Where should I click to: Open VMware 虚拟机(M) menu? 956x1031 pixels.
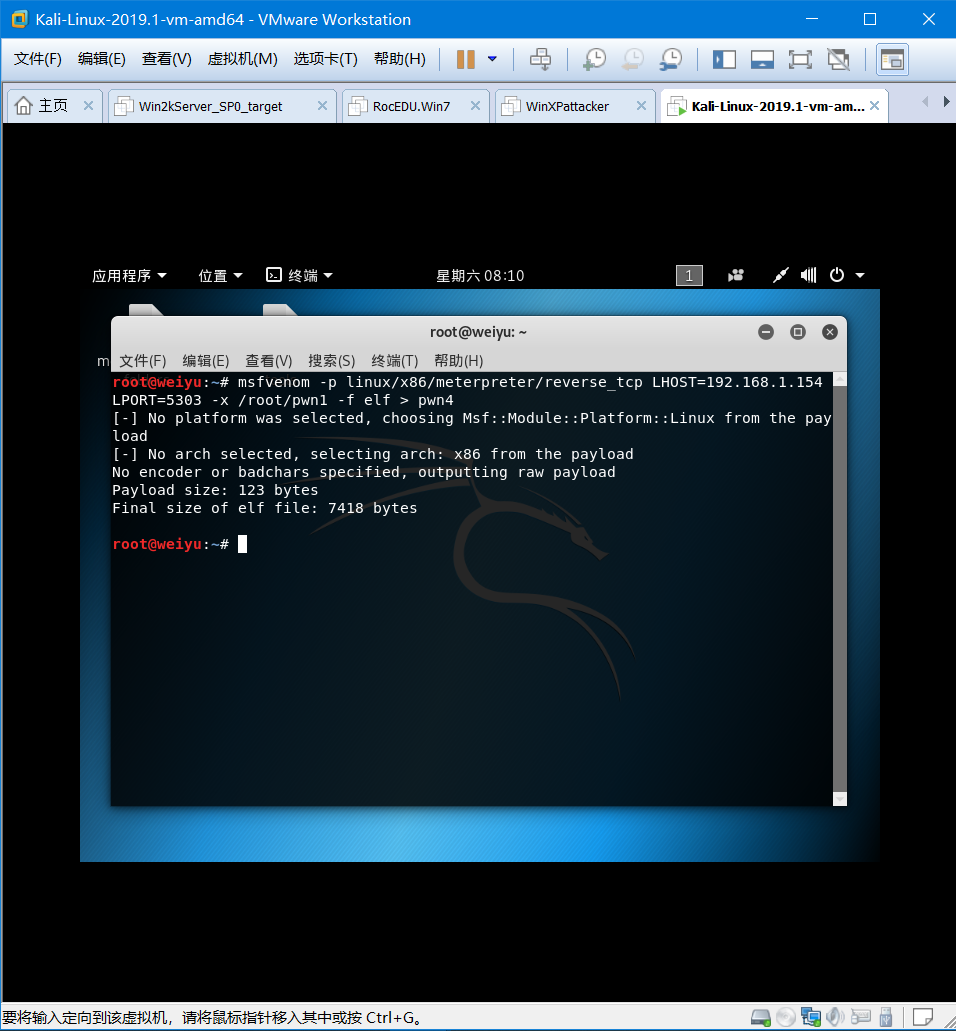[242, 59]
